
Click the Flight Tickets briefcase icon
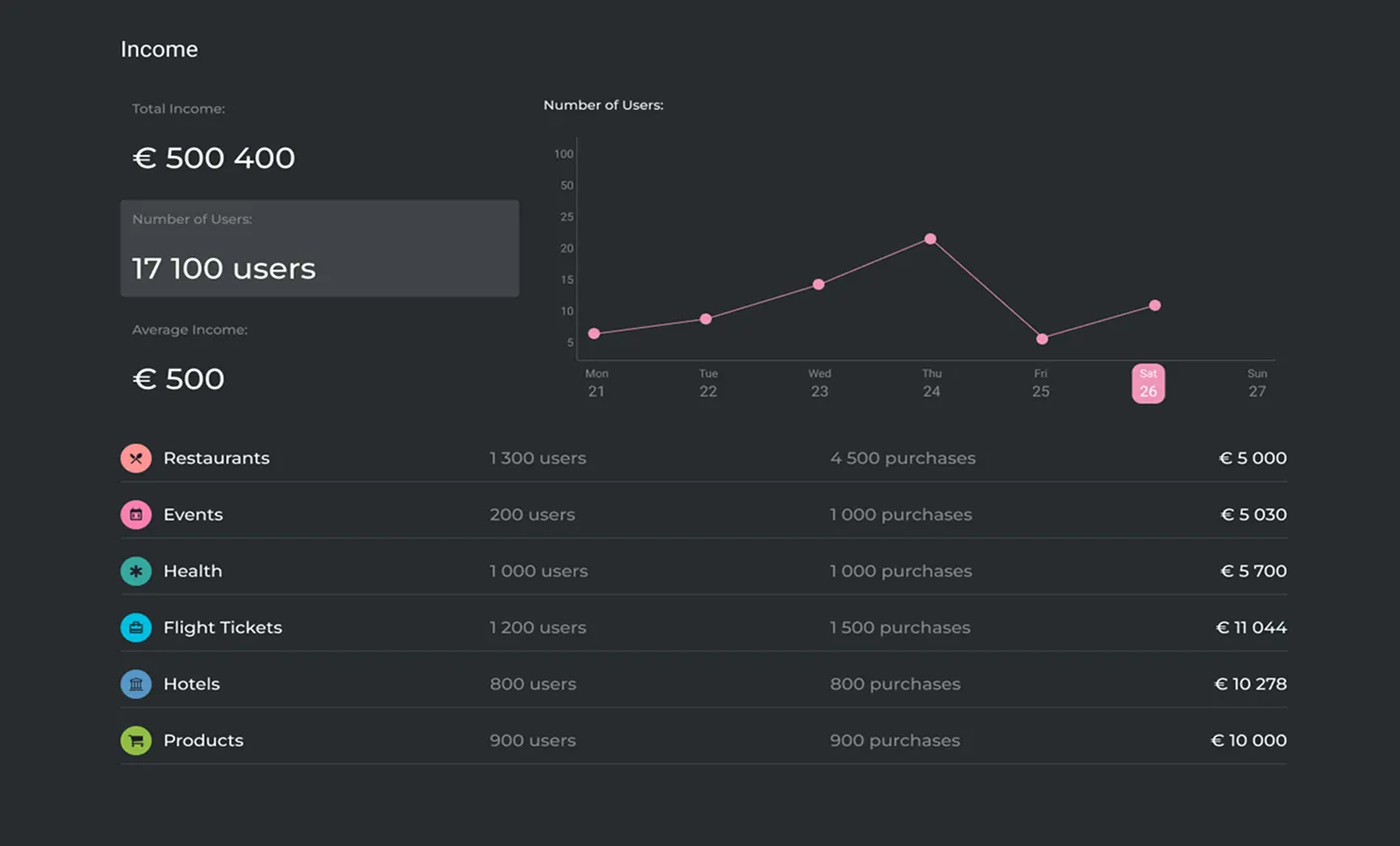pos(135,627)
